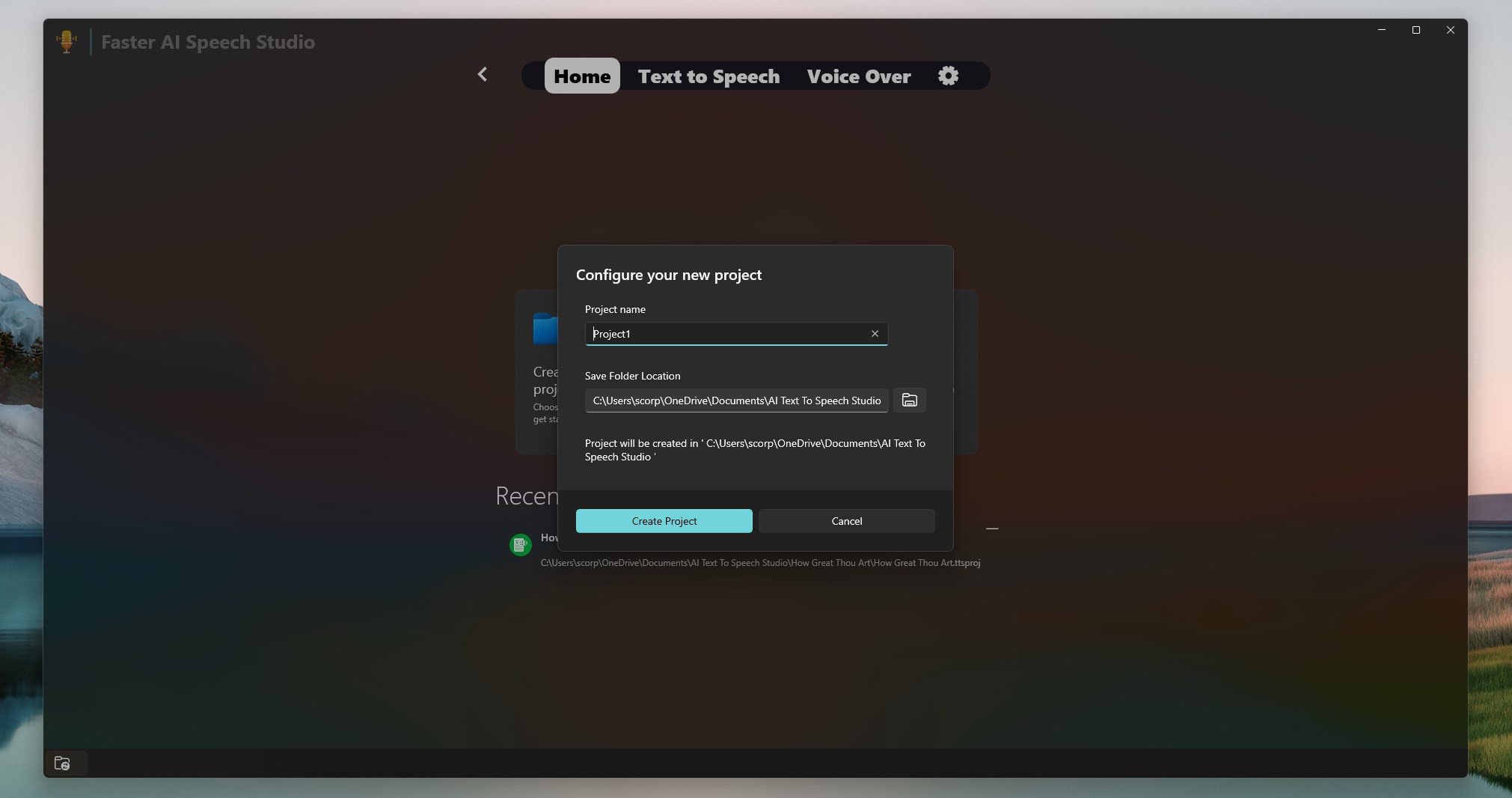
Task: Navigate back with the back arrow
Action: point(483,75)
